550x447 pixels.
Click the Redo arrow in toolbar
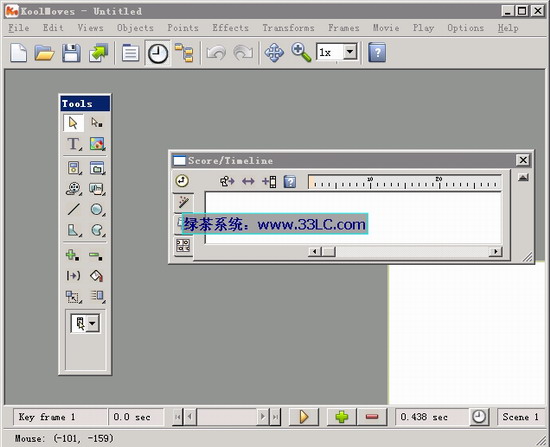(x=243, y=53)
